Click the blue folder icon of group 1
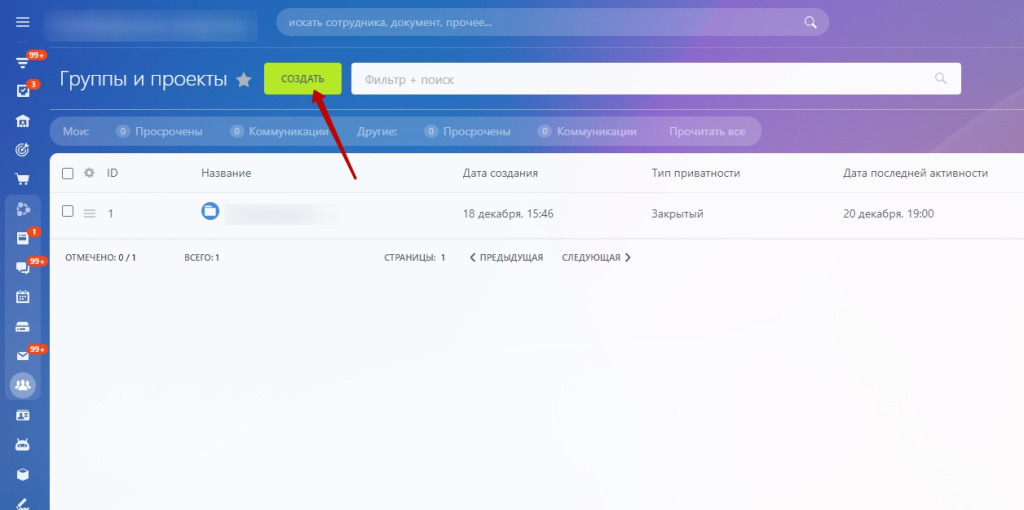The image size is (1024, 510). [210, 211]
